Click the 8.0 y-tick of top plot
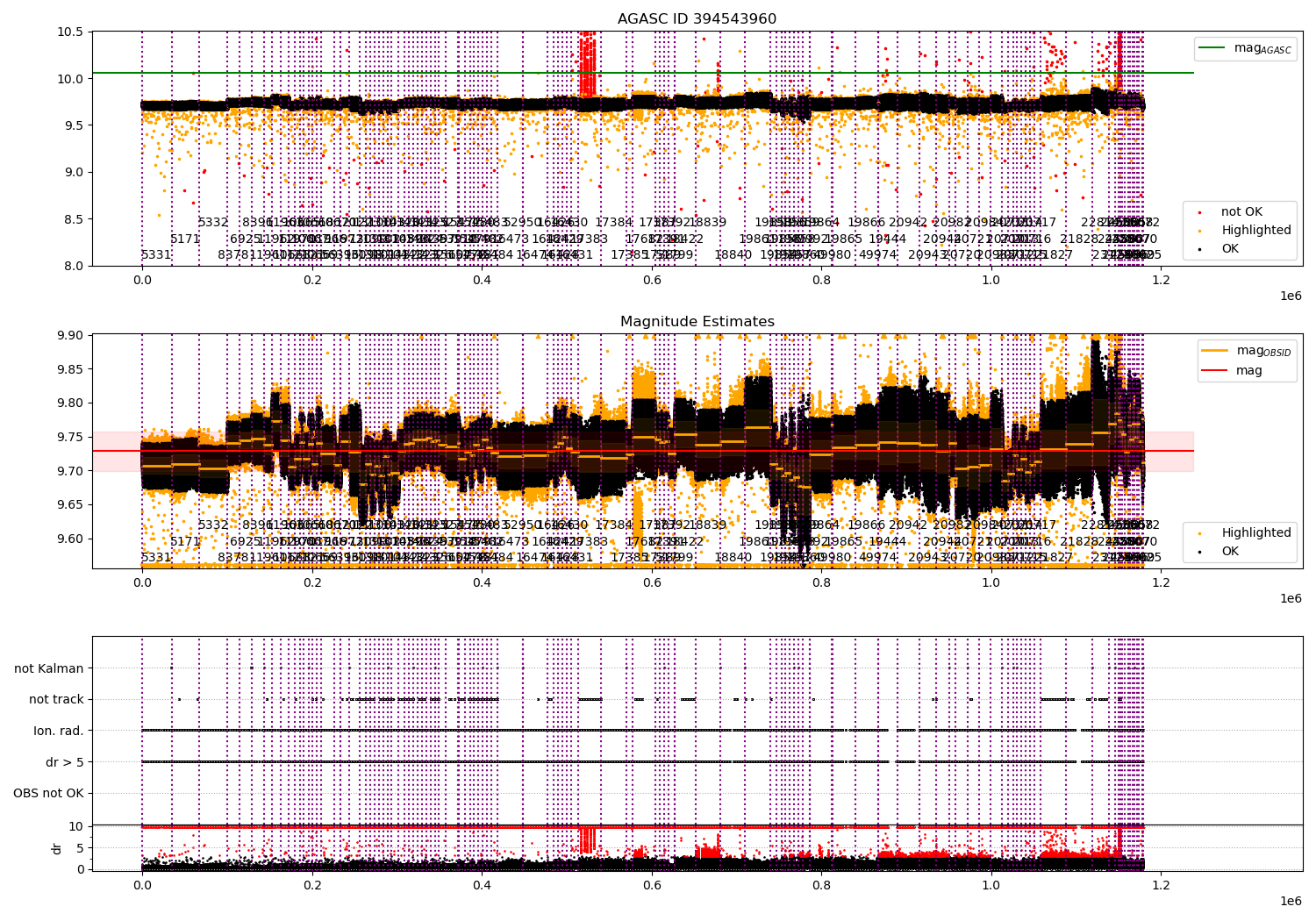 (73, 266)
